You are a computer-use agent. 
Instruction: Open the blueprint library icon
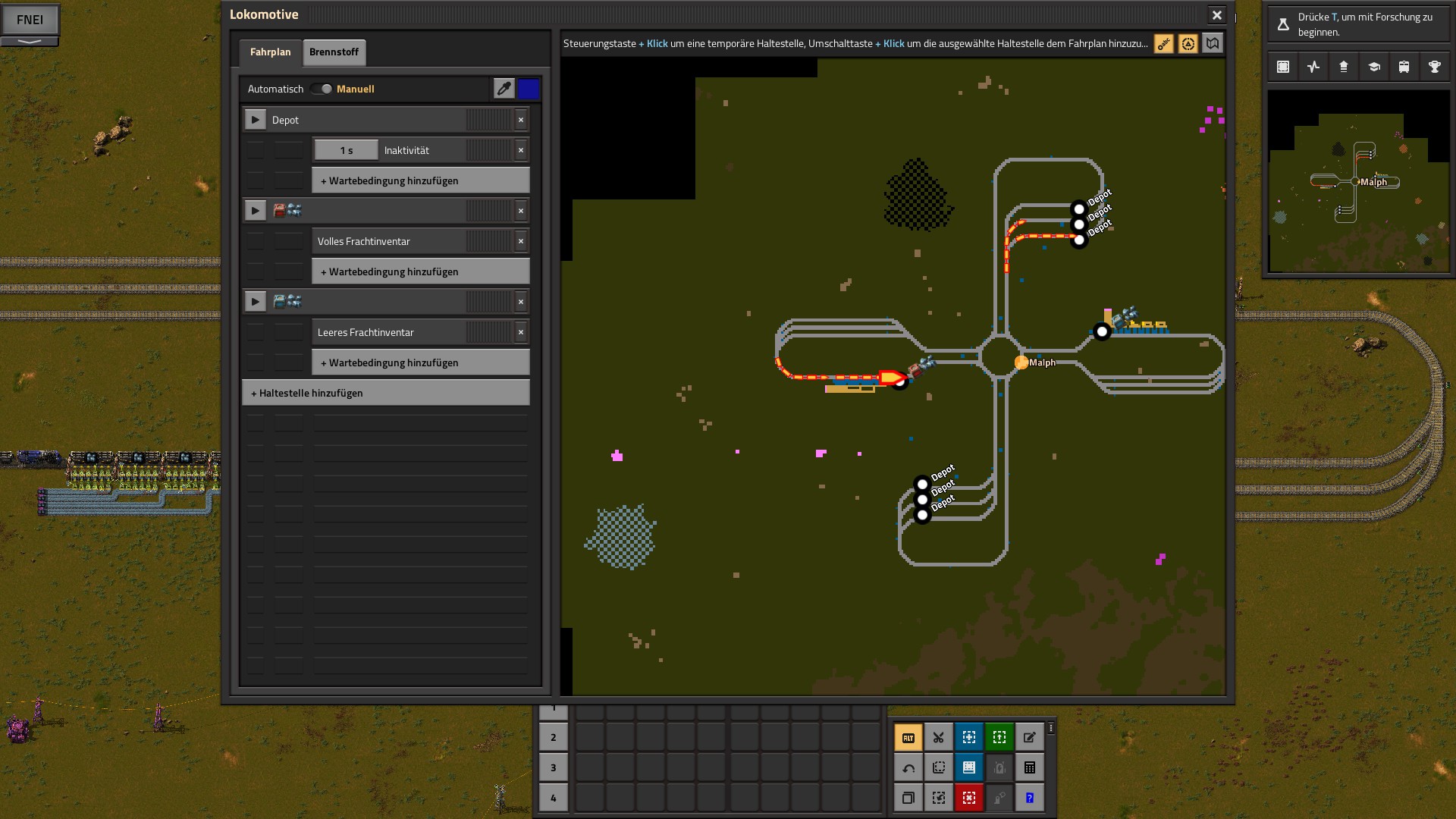pos(1282,67)
